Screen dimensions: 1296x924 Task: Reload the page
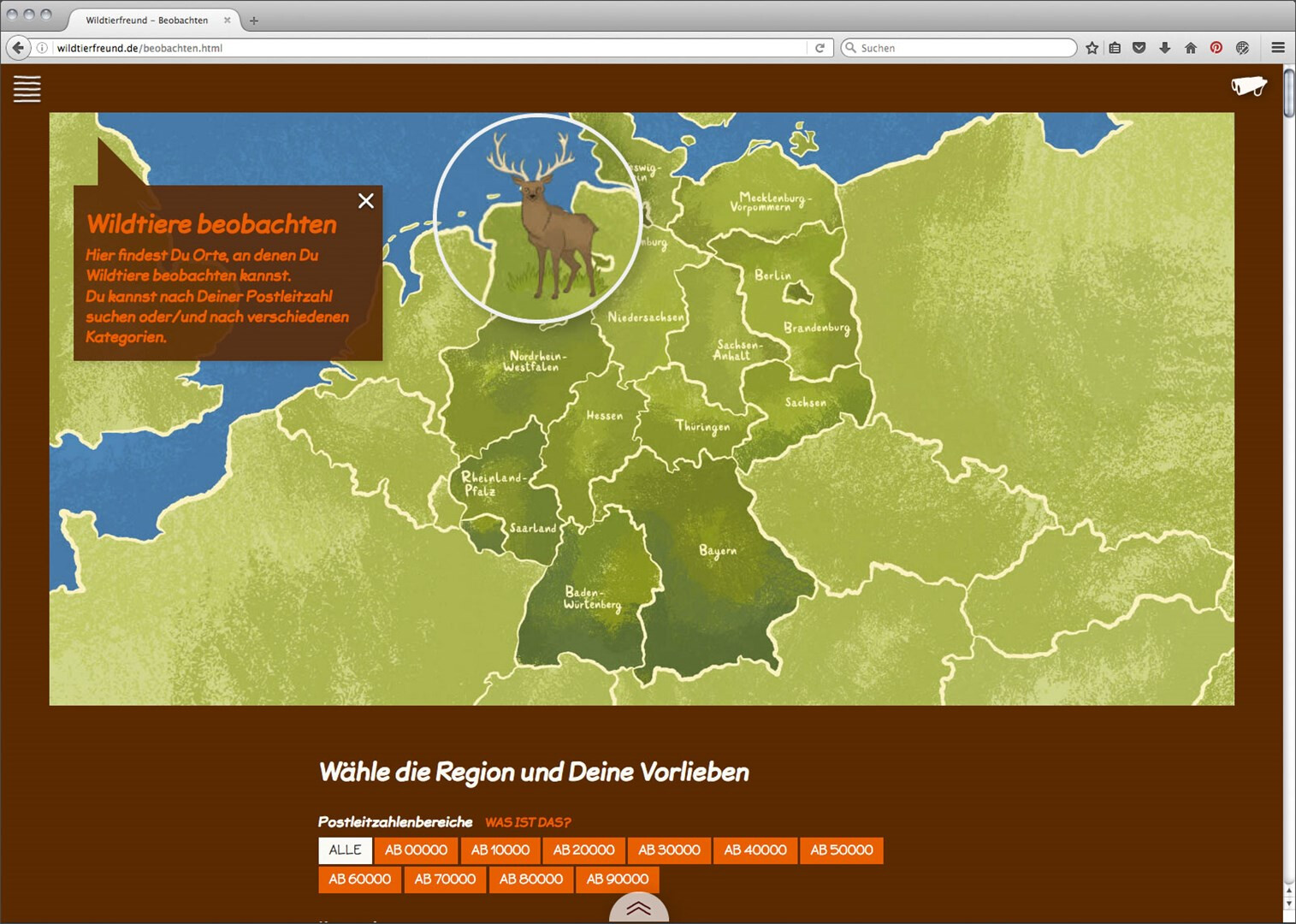pyautogui.click(x=820, y=48)
